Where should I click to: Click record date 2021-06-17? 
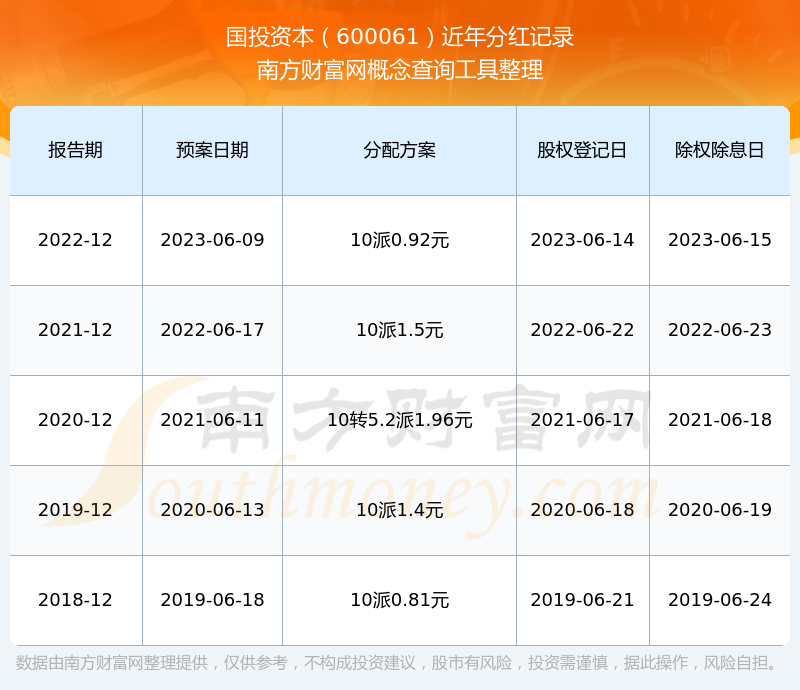[x=582, y=420]
